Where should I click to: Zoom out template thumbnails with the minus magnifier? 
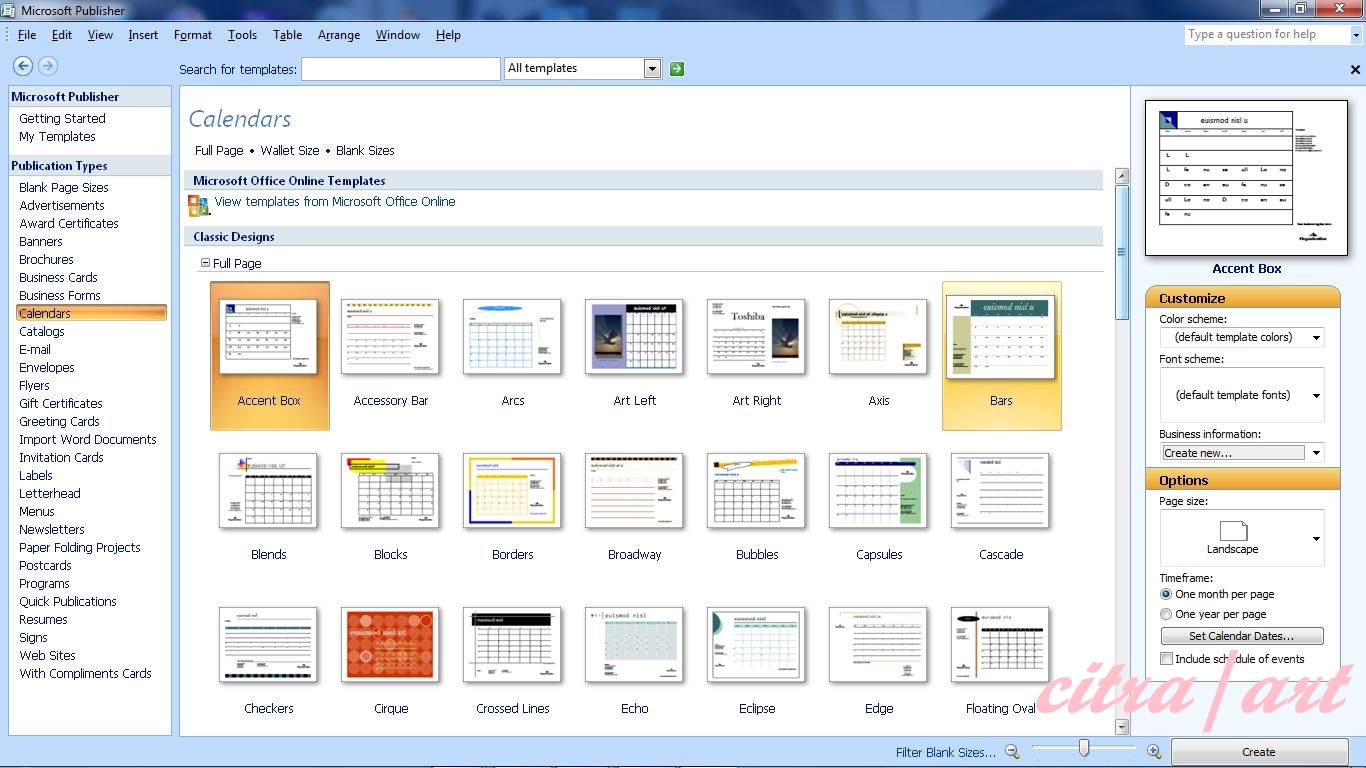(x=1012, y=751)
